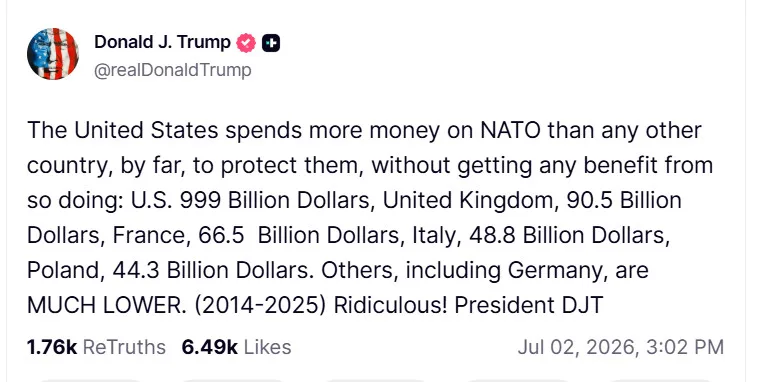This screenshot has height=382, width=762.
Task: Click the ReTruths label text
Action: click(124, 347)
